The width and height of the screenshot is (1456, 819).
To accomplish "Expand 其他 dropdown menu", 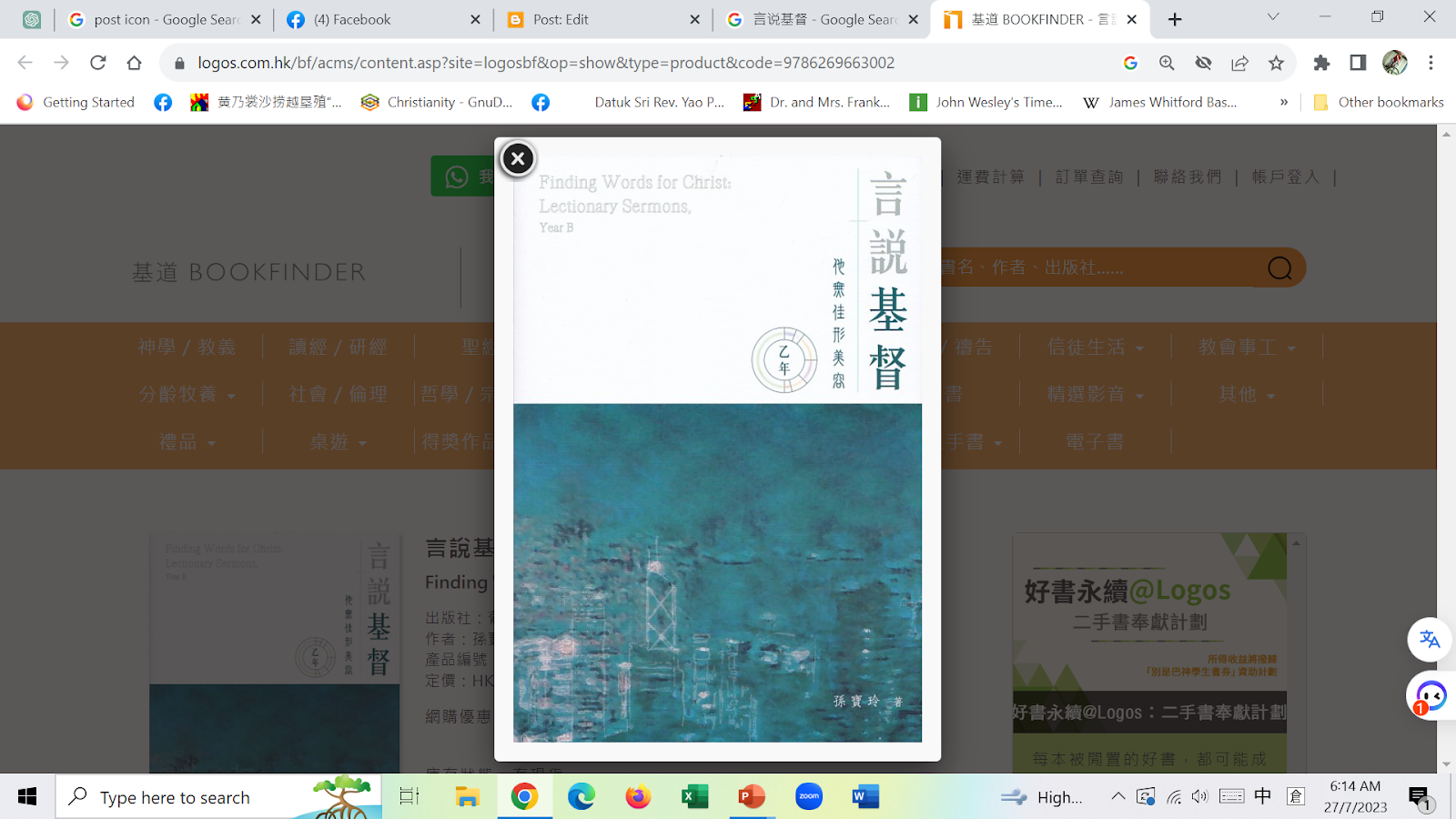I will (x=1247, y=394).
